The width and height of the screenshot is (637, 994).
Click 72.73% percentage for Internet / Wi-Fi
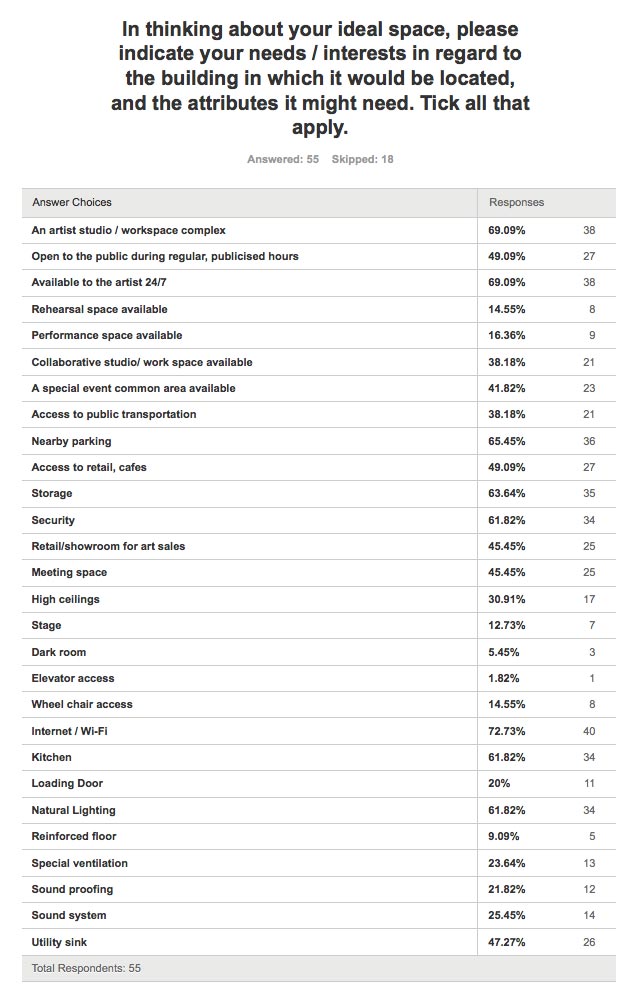coord(507,731)
